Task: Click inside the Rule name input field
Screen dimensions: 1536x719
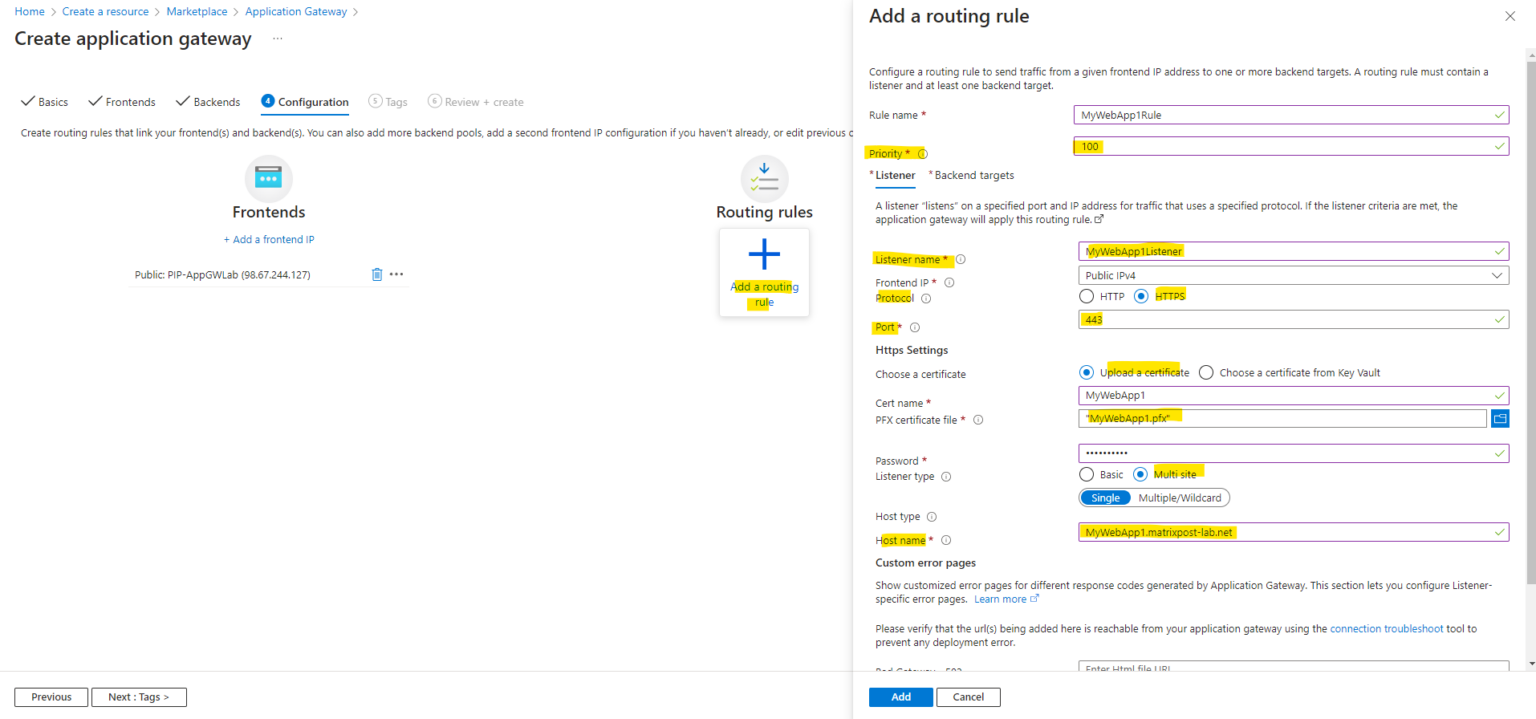Action: pos(1291,114)
